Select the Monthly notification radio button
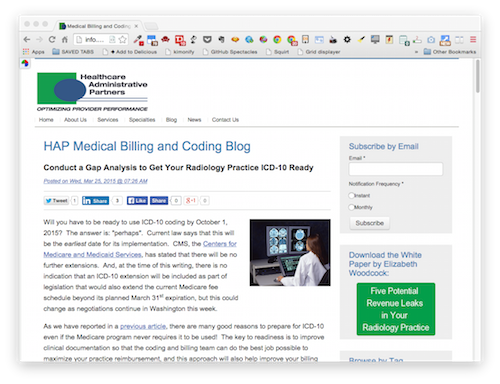500x384 pixels. 351,207
